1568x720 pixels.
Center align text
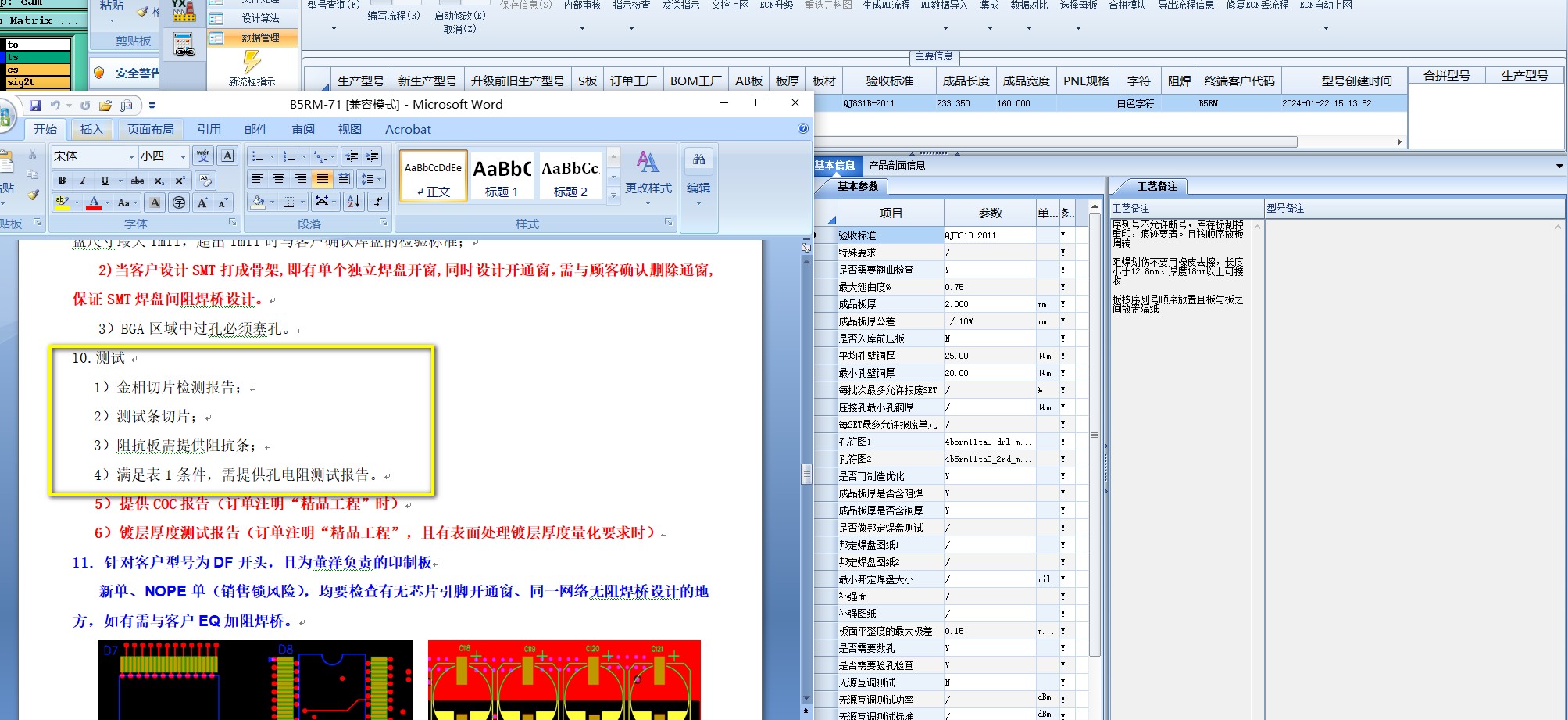click(279, 180)
